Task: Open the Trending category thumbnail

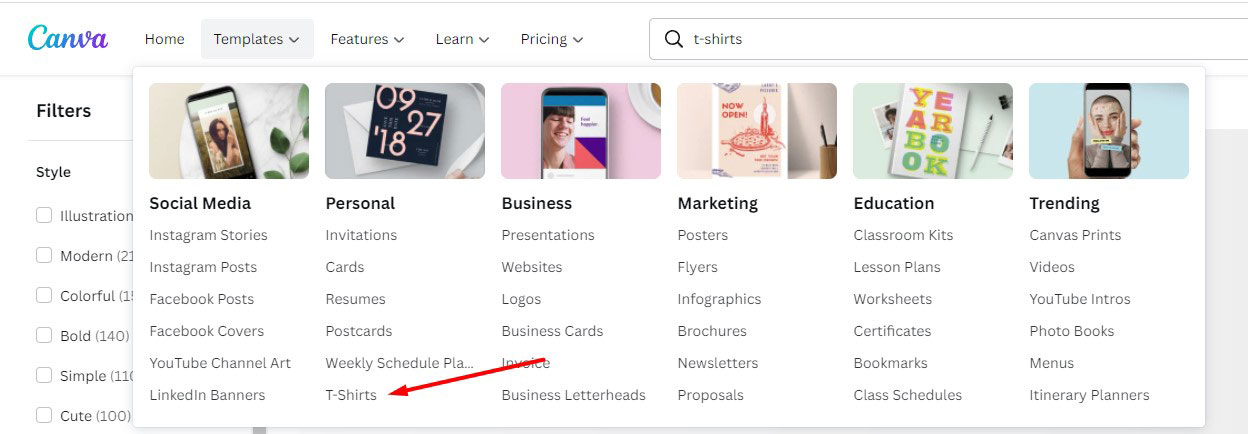Action: click(x=1109, y=131)
